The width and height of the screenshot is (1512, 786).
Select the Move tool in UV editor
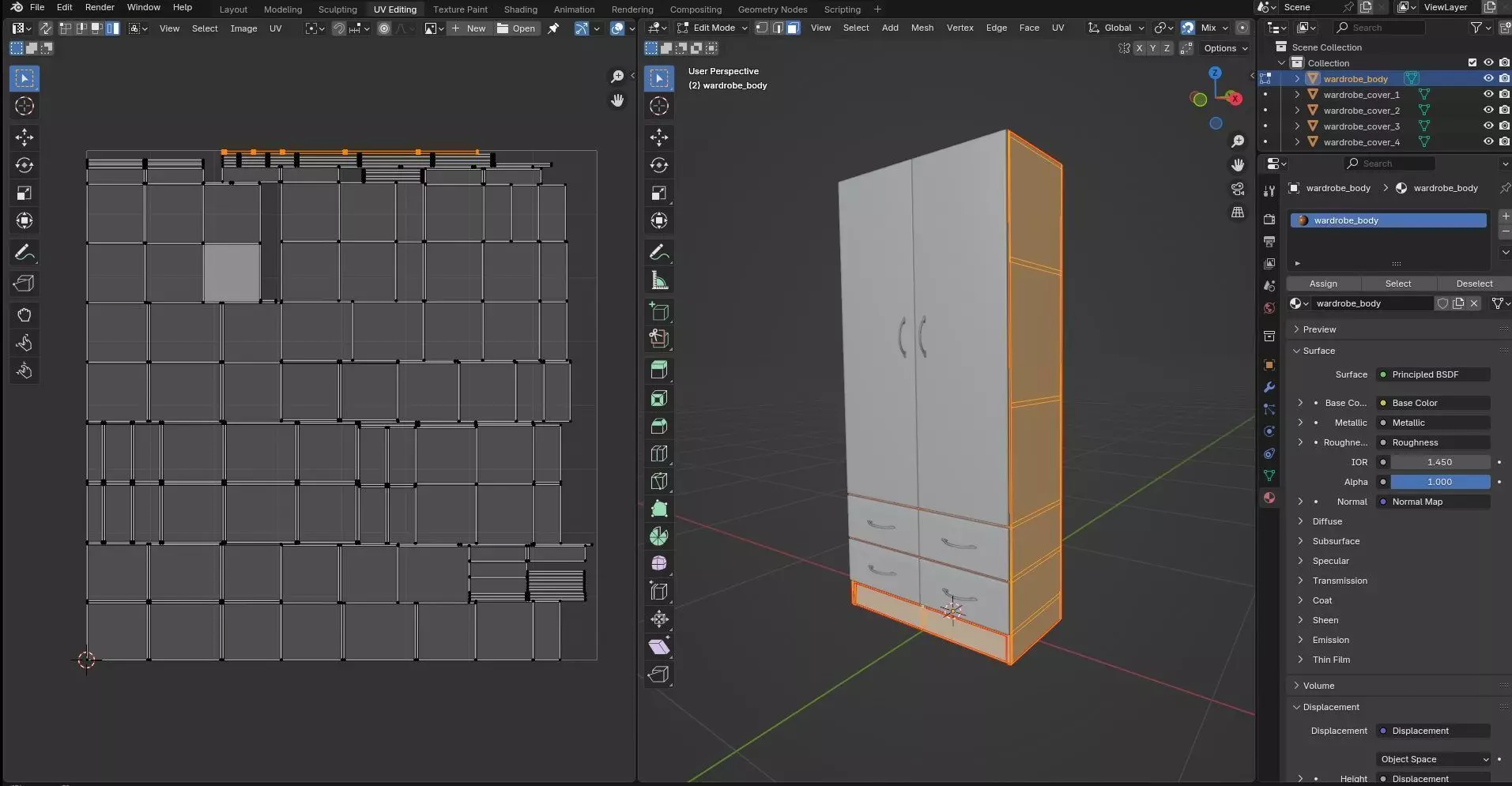(x=25, y=137)
